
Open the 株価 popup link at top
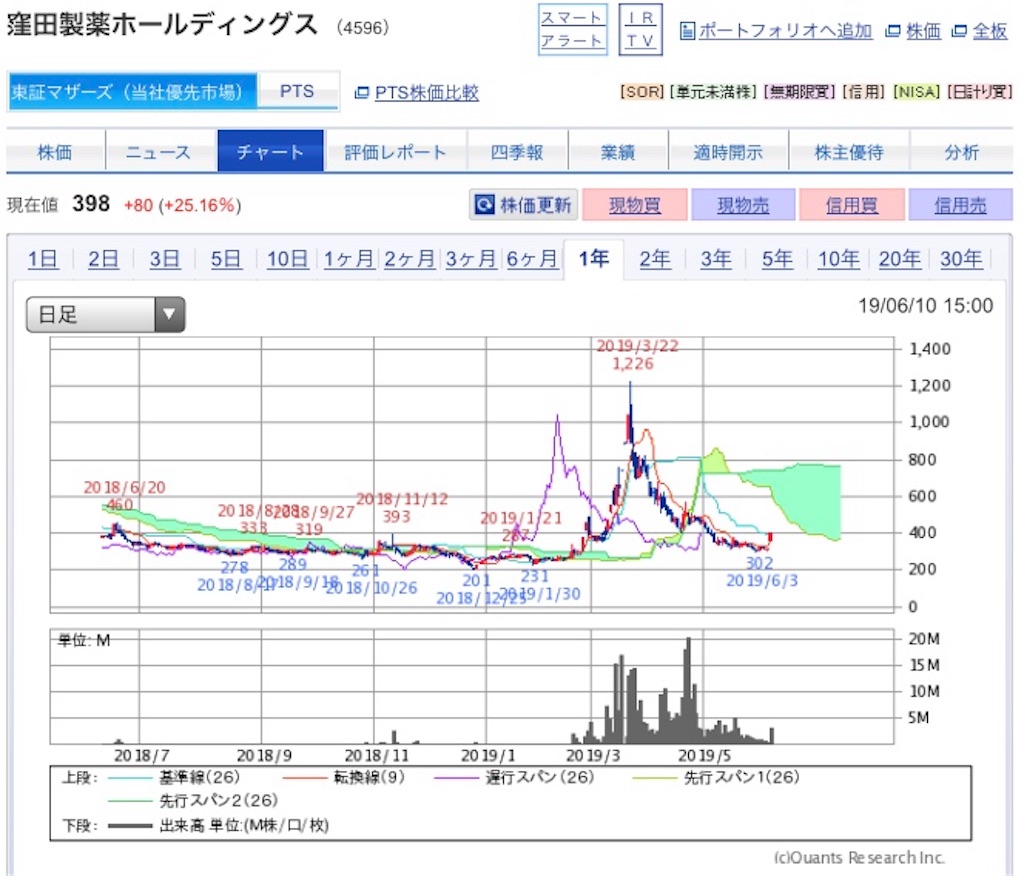point(923,31)
